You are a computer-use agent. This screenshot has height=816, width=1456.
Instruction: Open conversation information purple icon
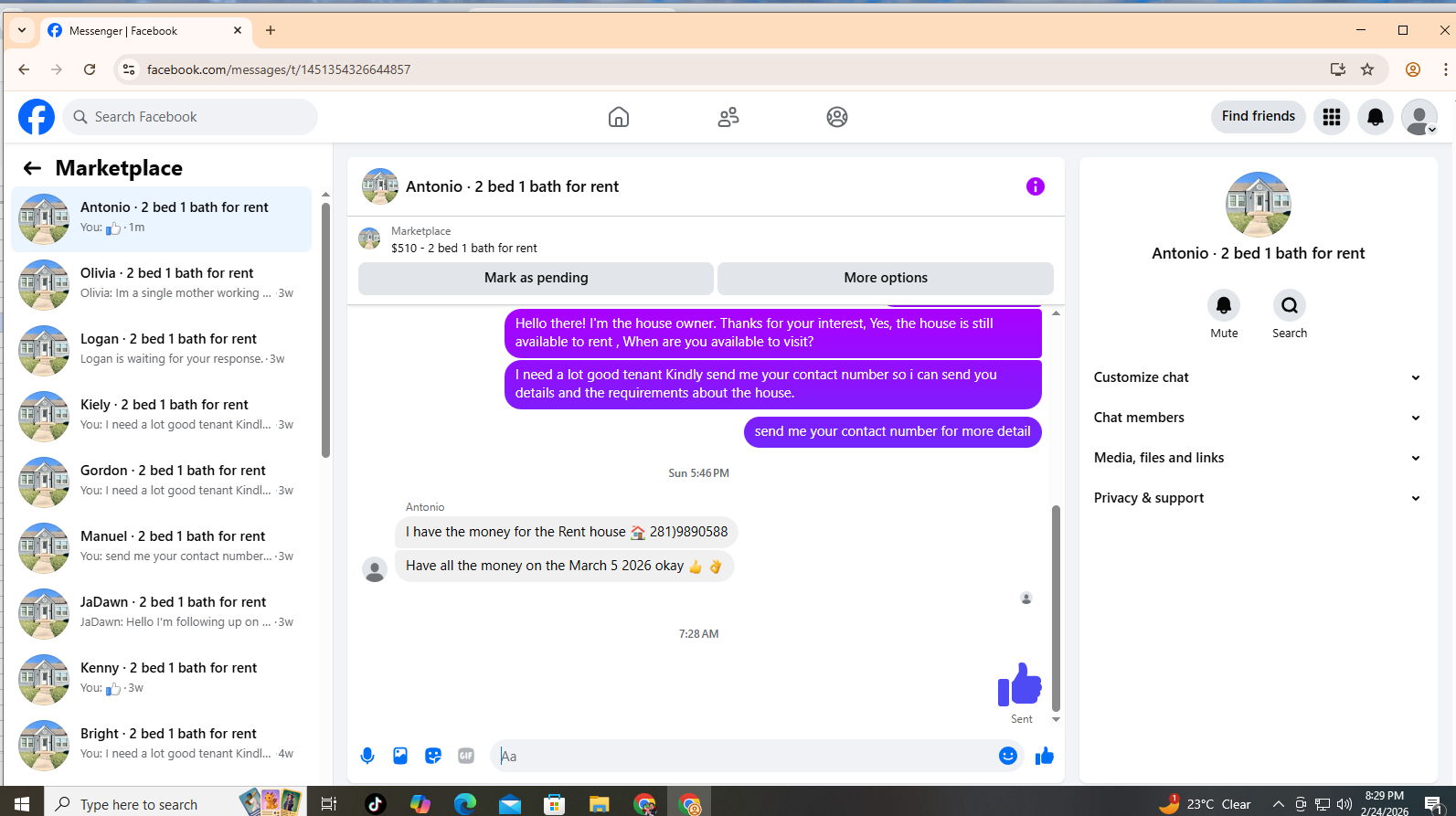1036,186
